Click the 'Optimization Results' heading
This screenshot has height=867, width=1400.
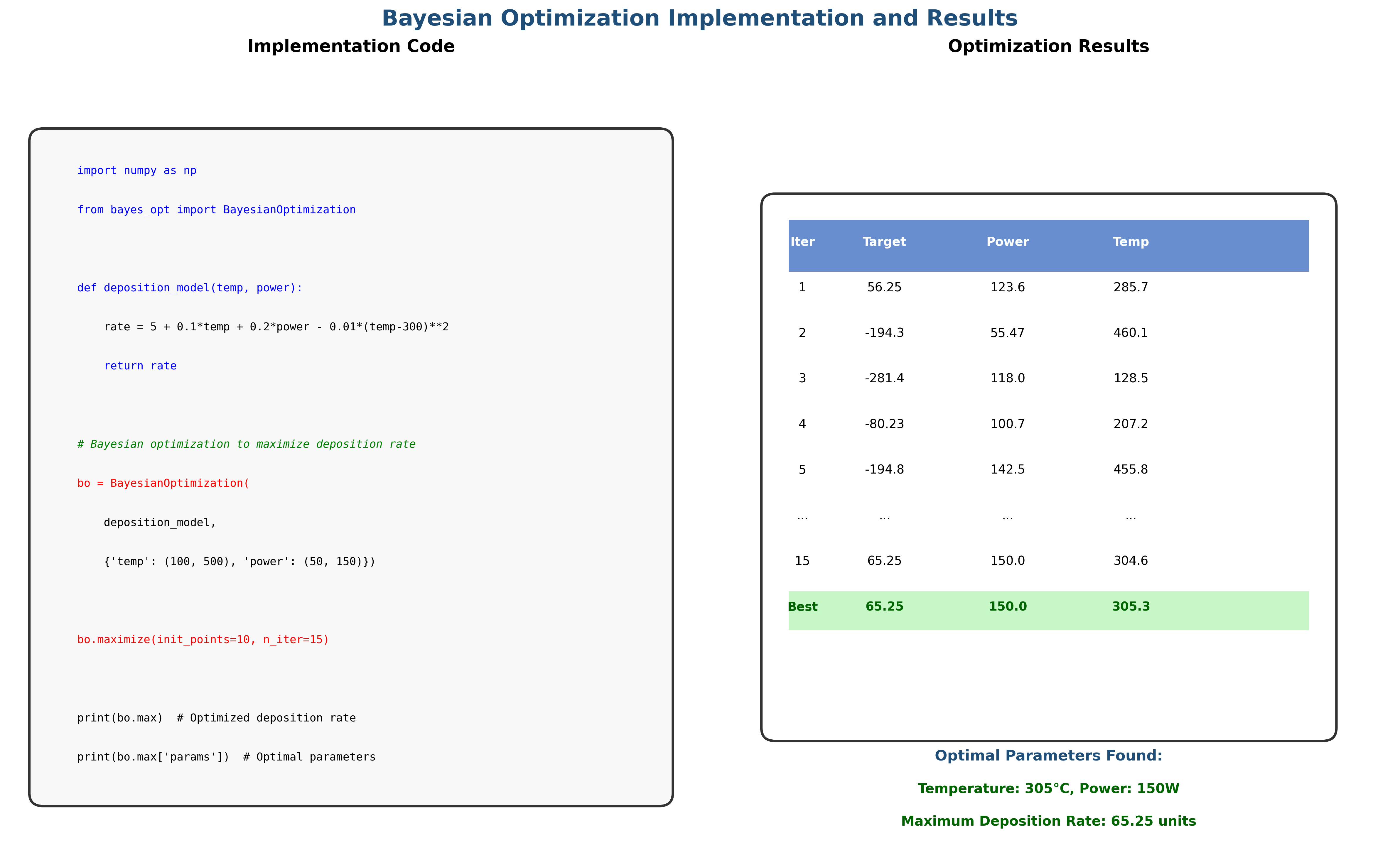coord(1048,46)
